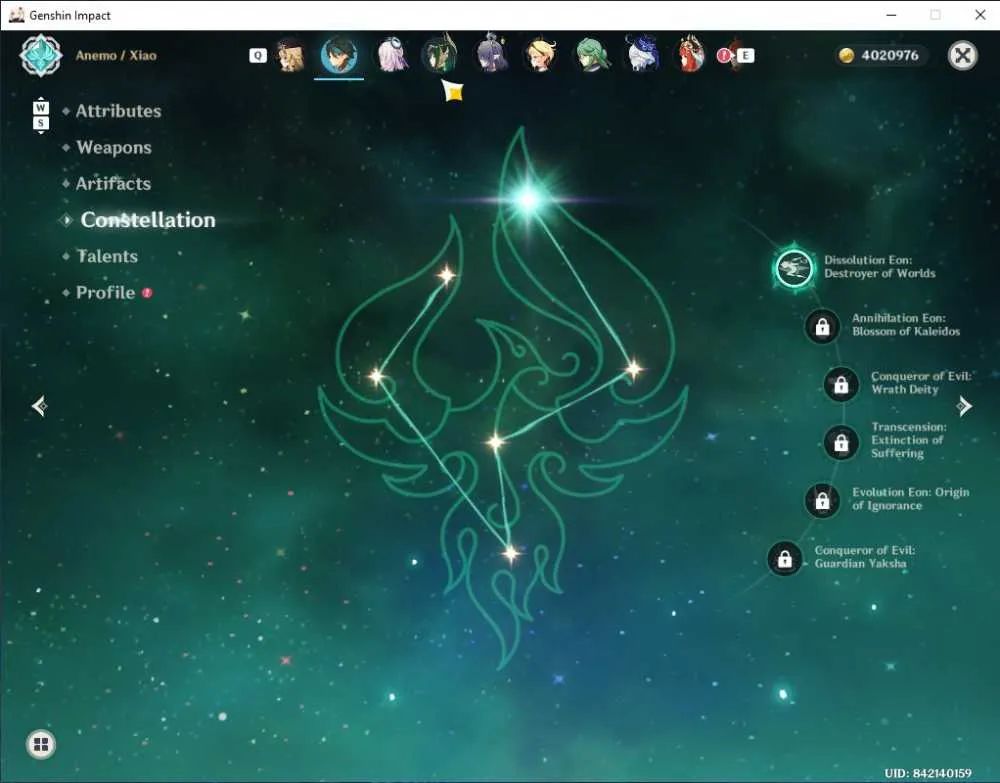Pick the dark purple-haired character portrait
Viewport: 1000px width, 783px height.
(x=492, y=55)
